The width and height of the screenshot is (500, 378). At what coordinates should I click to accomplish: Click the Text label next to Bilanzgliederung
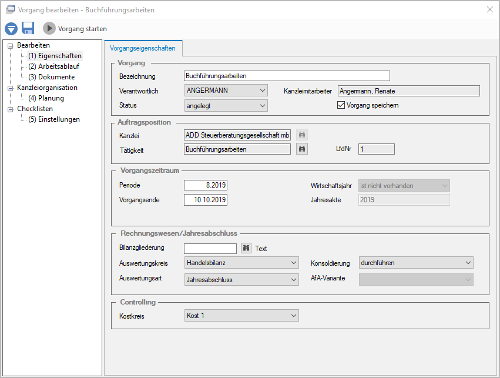click(x=261, y=248)
